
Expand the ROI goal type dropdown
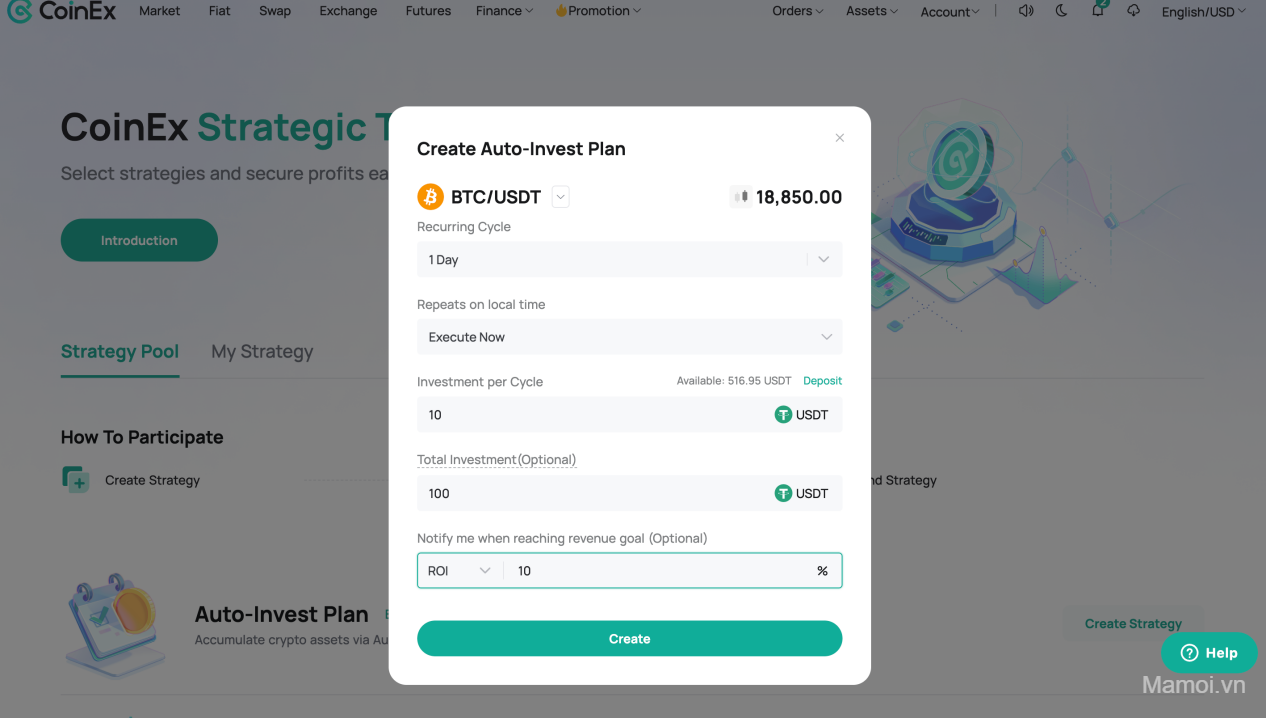(459, 571)
